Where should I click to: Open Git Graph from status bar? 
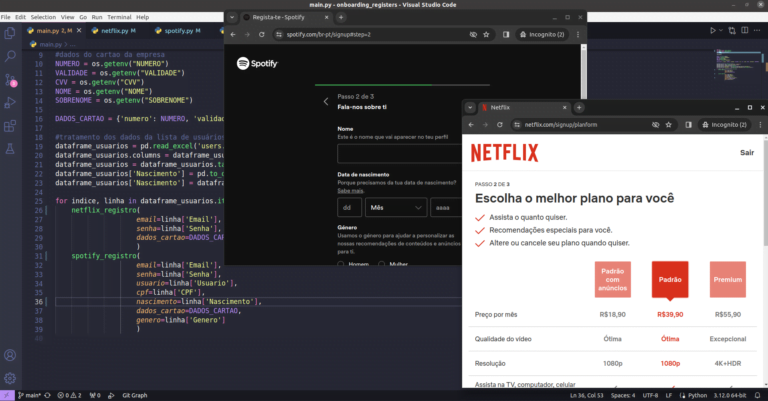(135, 396)
